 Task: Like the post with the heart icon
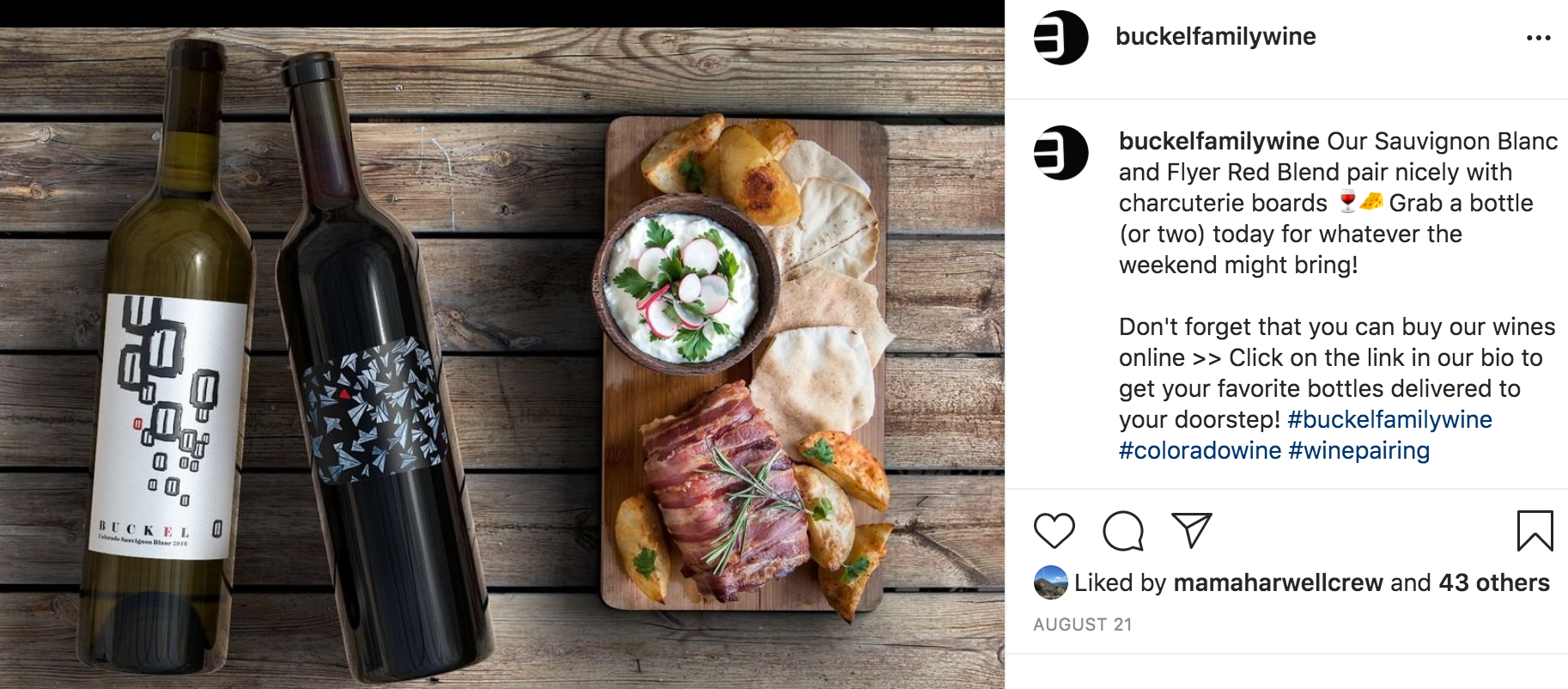pyautogui.click(x=1054, y=530)
